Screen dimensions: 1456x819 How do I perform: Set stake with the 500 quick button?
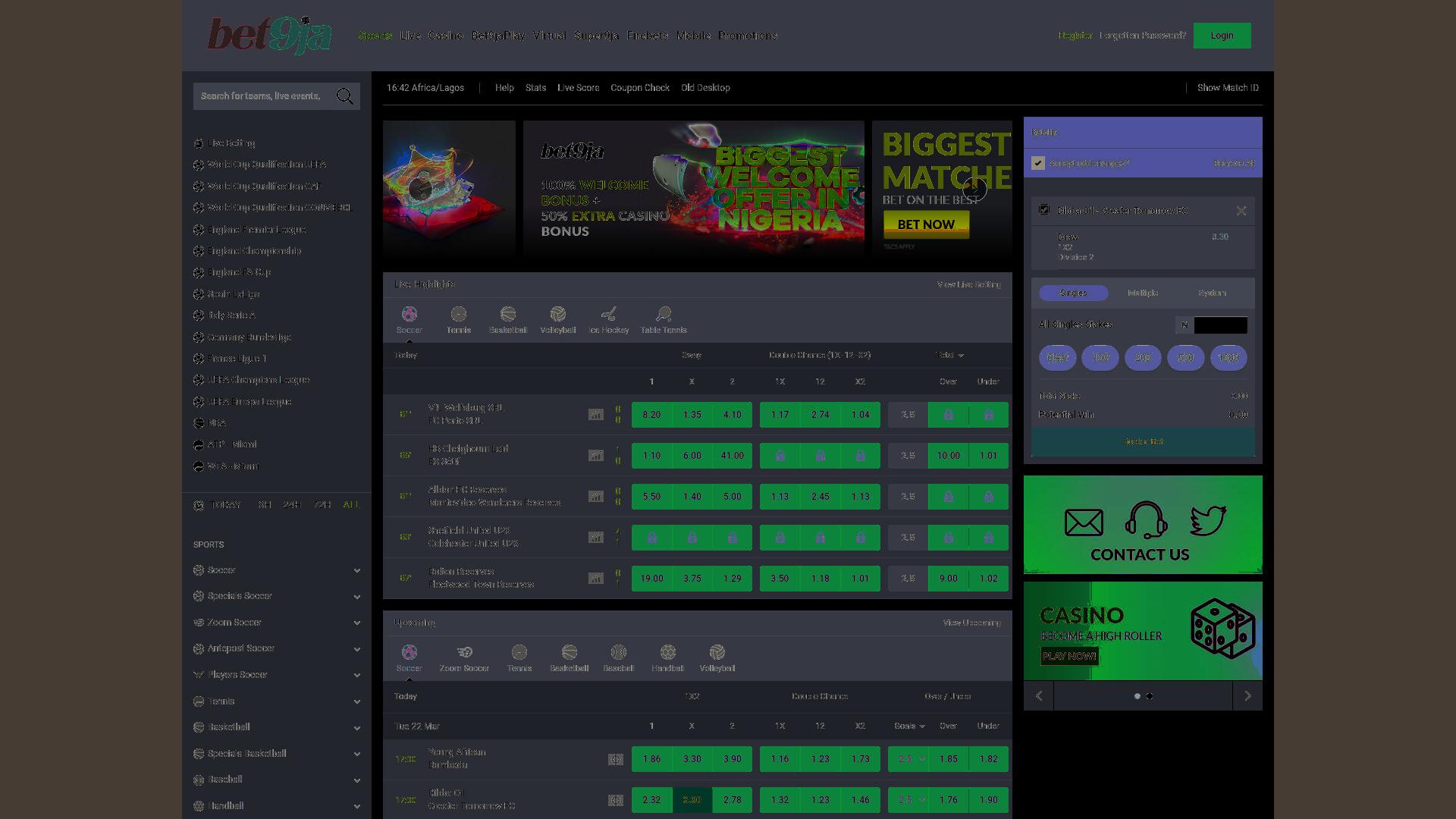pos(1185,358)
